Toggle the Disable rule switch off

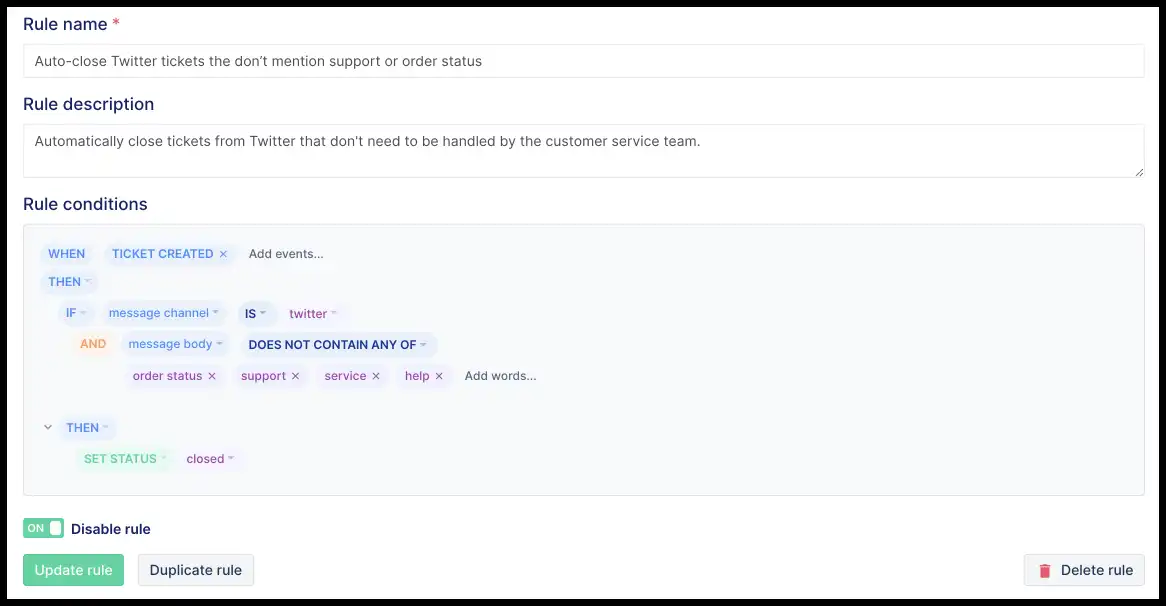click(x=43, y=528)
